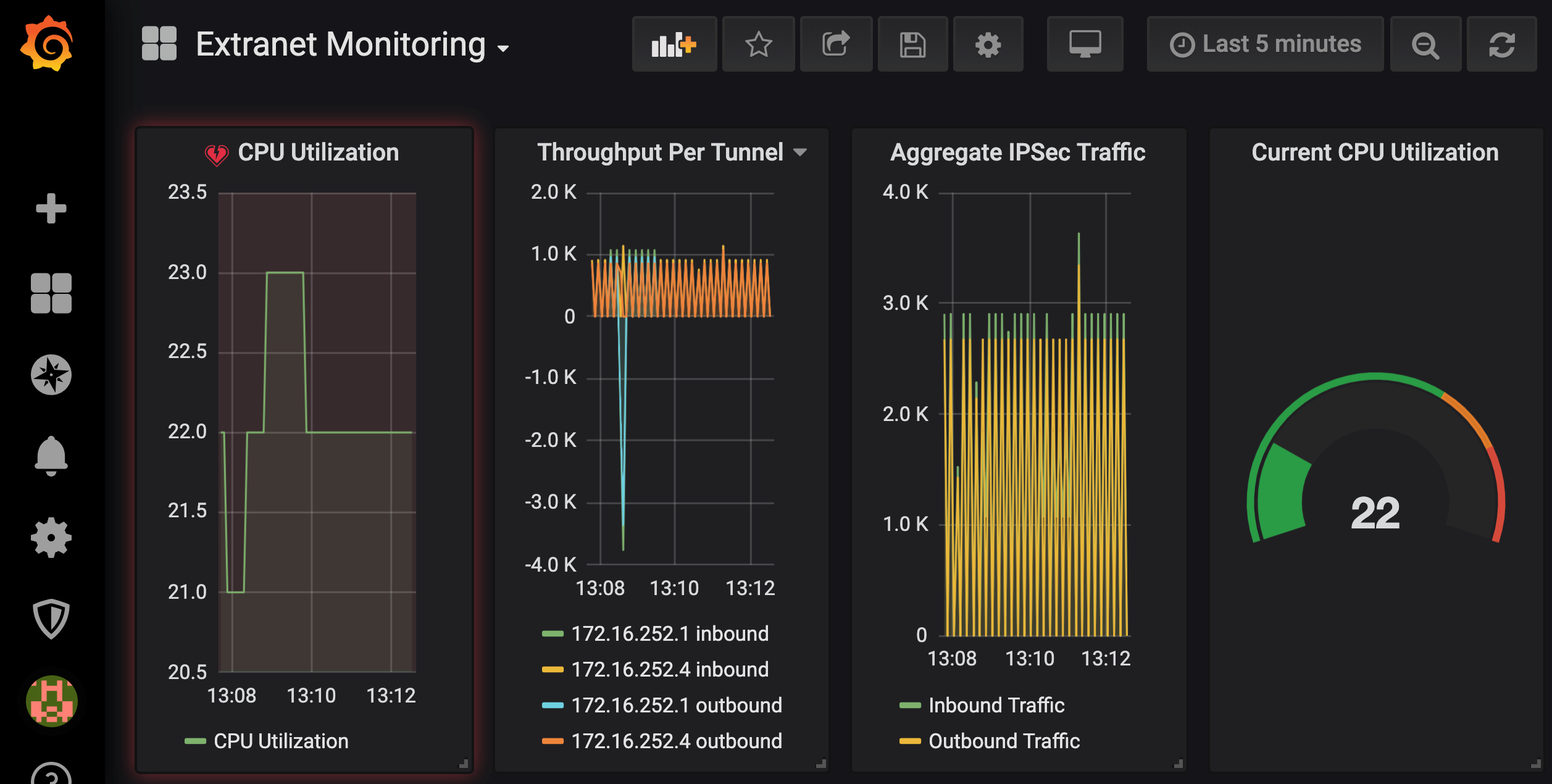This screenshot has width=1552, height=784.
Task: Click the Add panel toolbar icon
Action: click(x=674, y=44)
